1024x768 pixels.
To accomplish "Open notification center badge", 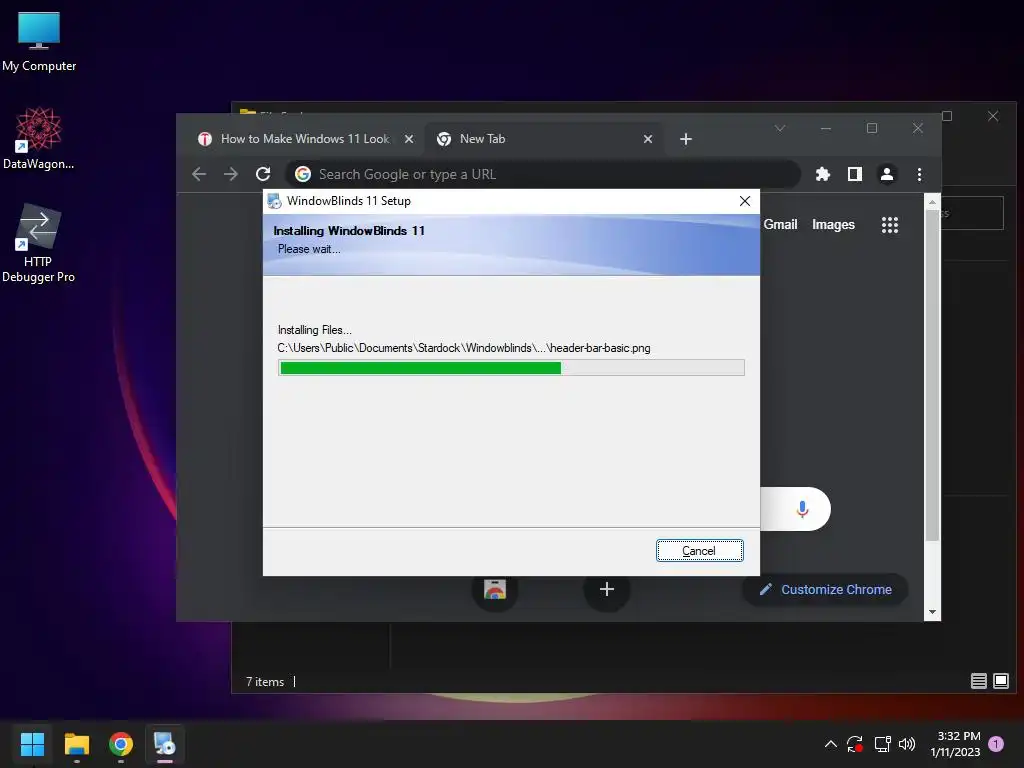I will click(996, 743).
